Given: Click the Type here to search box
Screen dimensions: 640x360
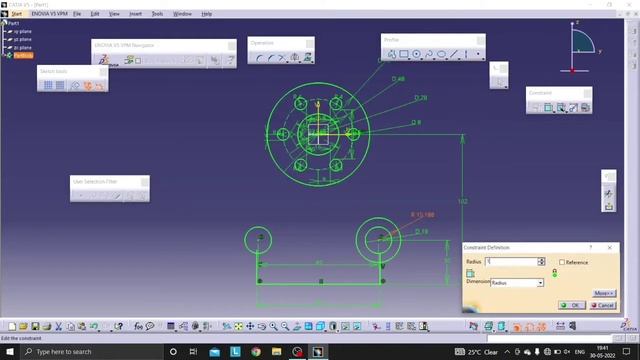Looking at the screenshot, I should point(92,351).
